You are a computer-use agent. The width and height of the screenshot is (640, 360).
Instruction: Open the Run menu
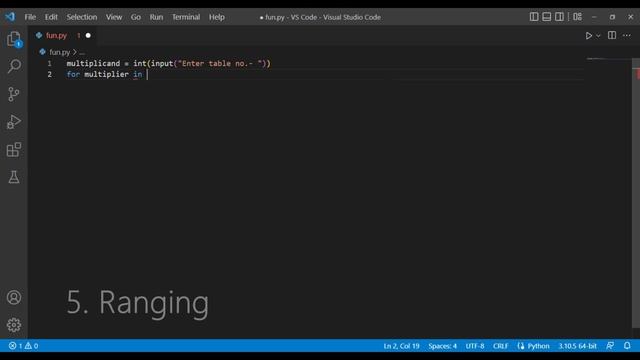point(156,17)
